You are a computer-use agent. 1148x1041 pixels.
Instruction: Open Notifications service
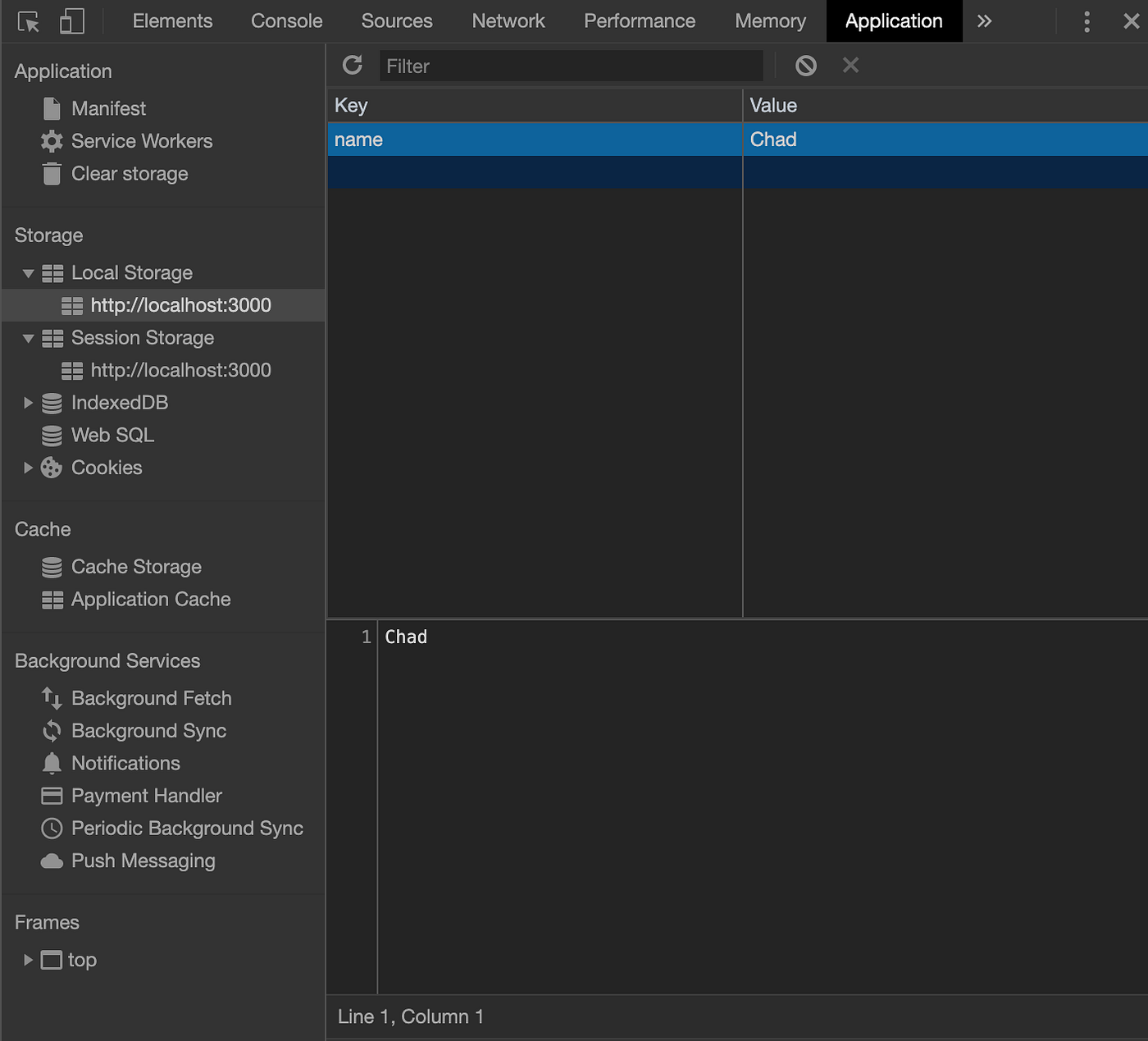(x=125, y=763)
